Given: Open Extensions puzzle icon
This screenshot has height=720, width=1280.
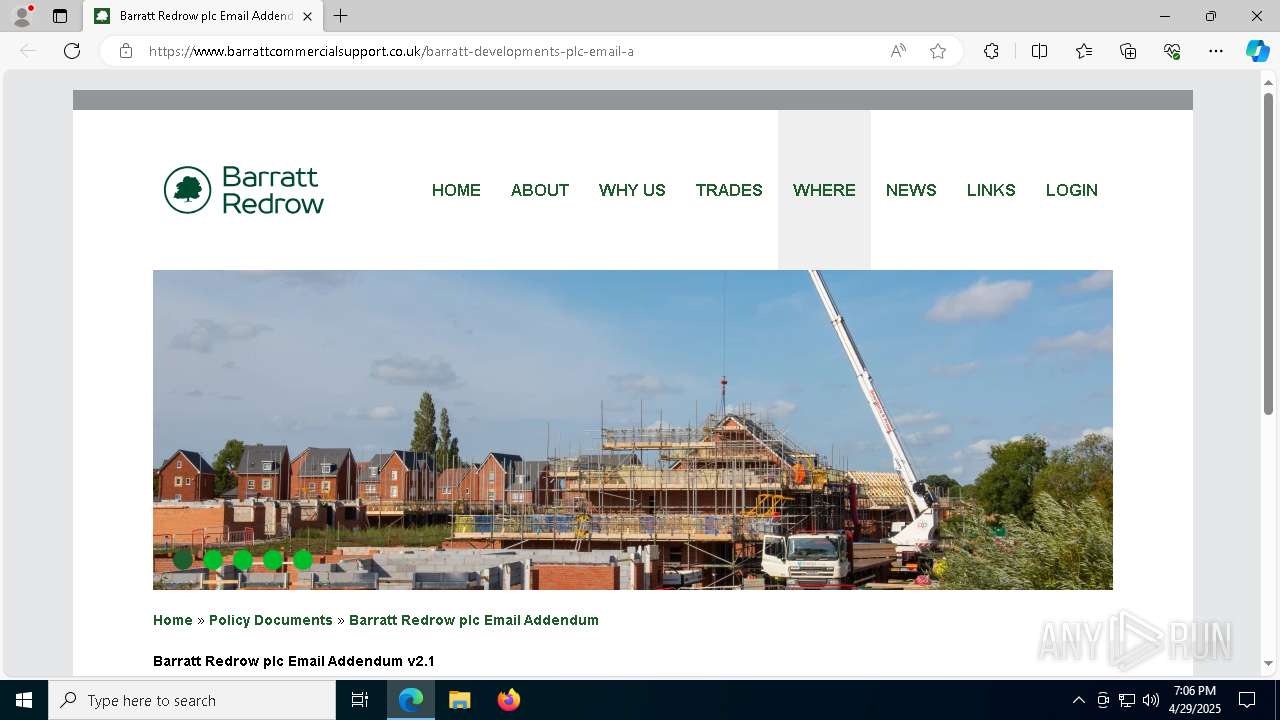Looking at the screenshot, I should [991, 51].
